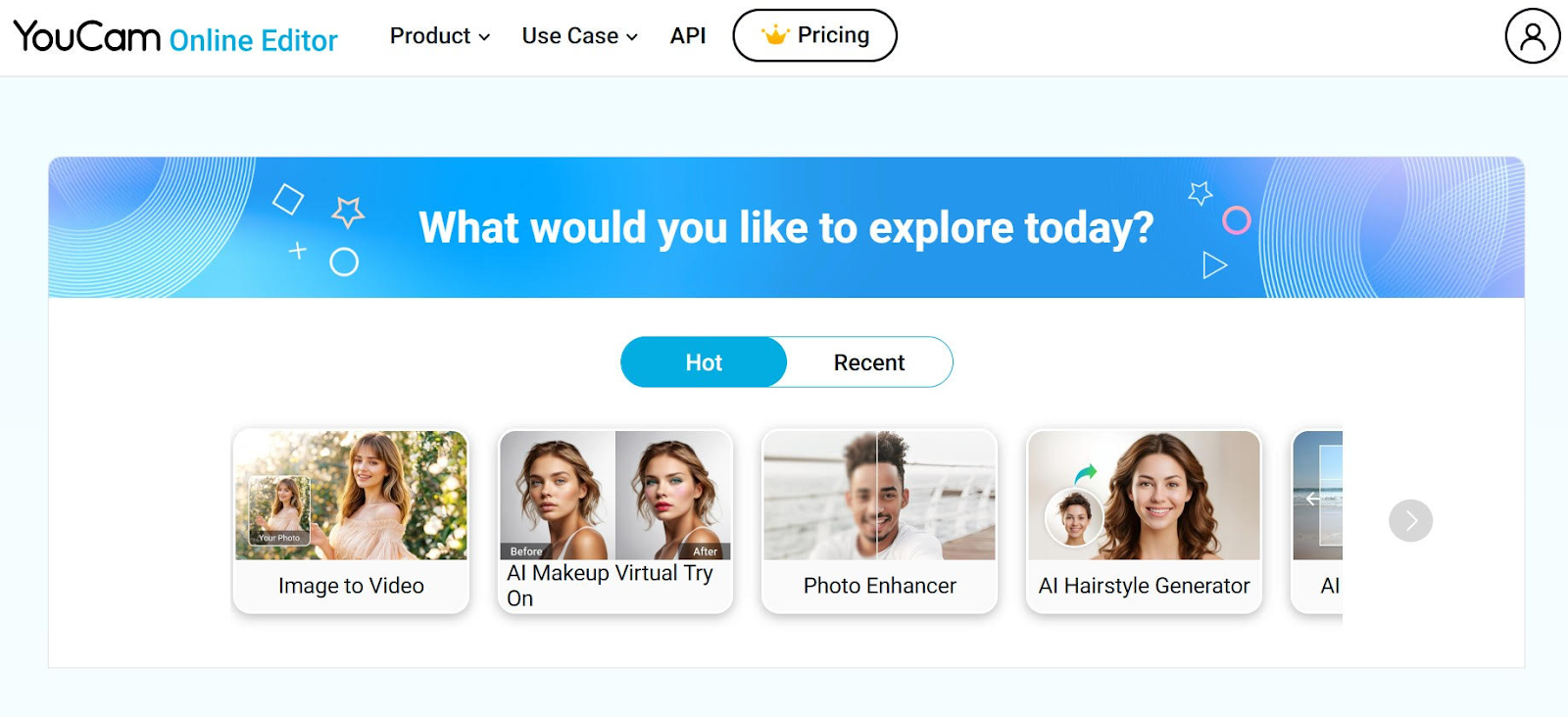Viewport: 1568px width, 717px height.
Task: Open the AI Makeup Virtual Try On tool
Action: [x=614, y=520]
